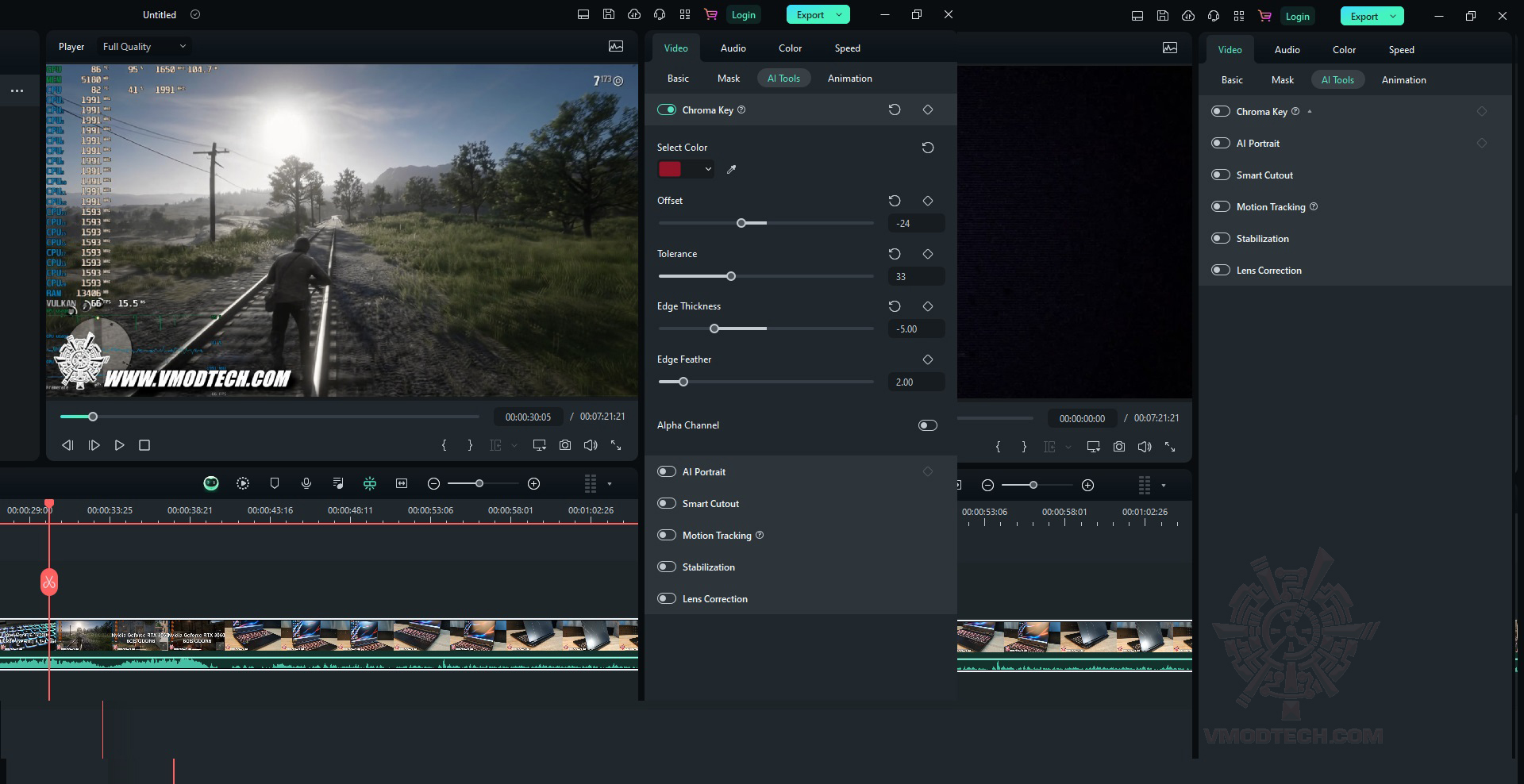Click the render preview icon in the timeline toolbar
This screenshot has width=1524, height=784.
coord(243,483)
